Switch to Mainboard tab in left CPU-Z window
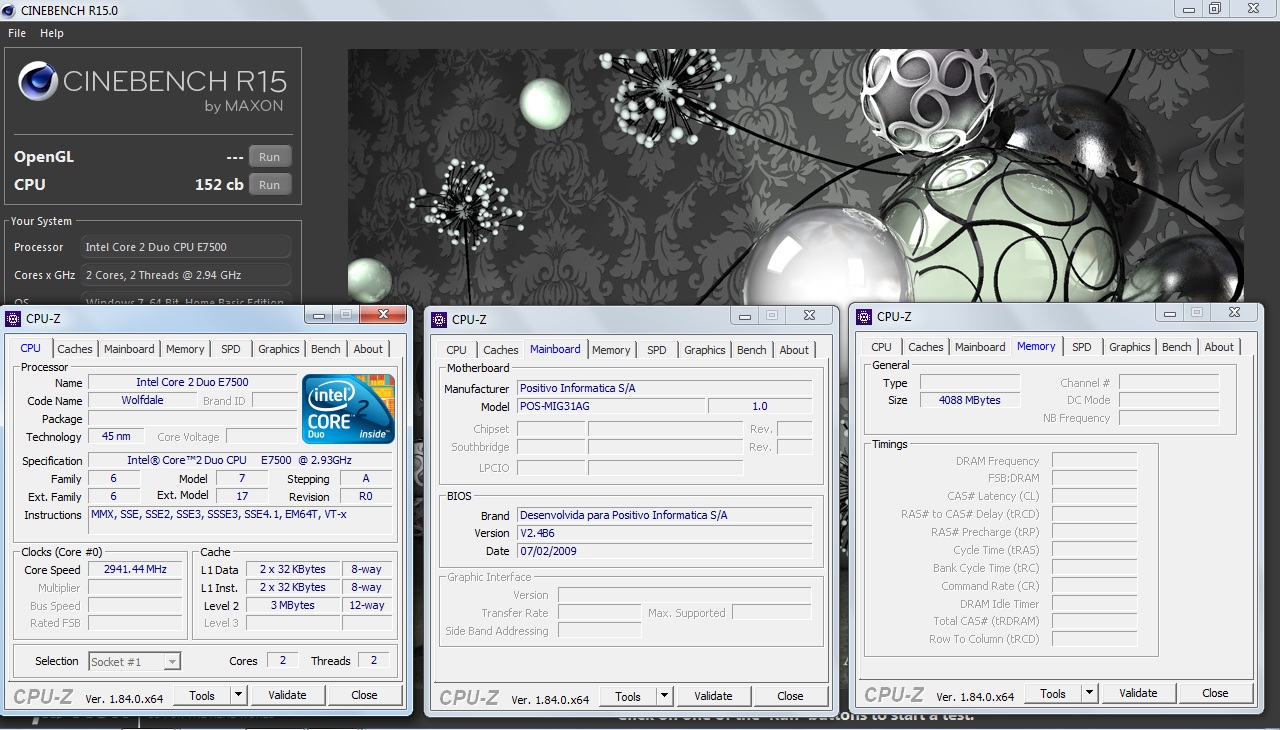This screenshot has width=1280, height=730. pyautogui.click(x=130, y=349)
